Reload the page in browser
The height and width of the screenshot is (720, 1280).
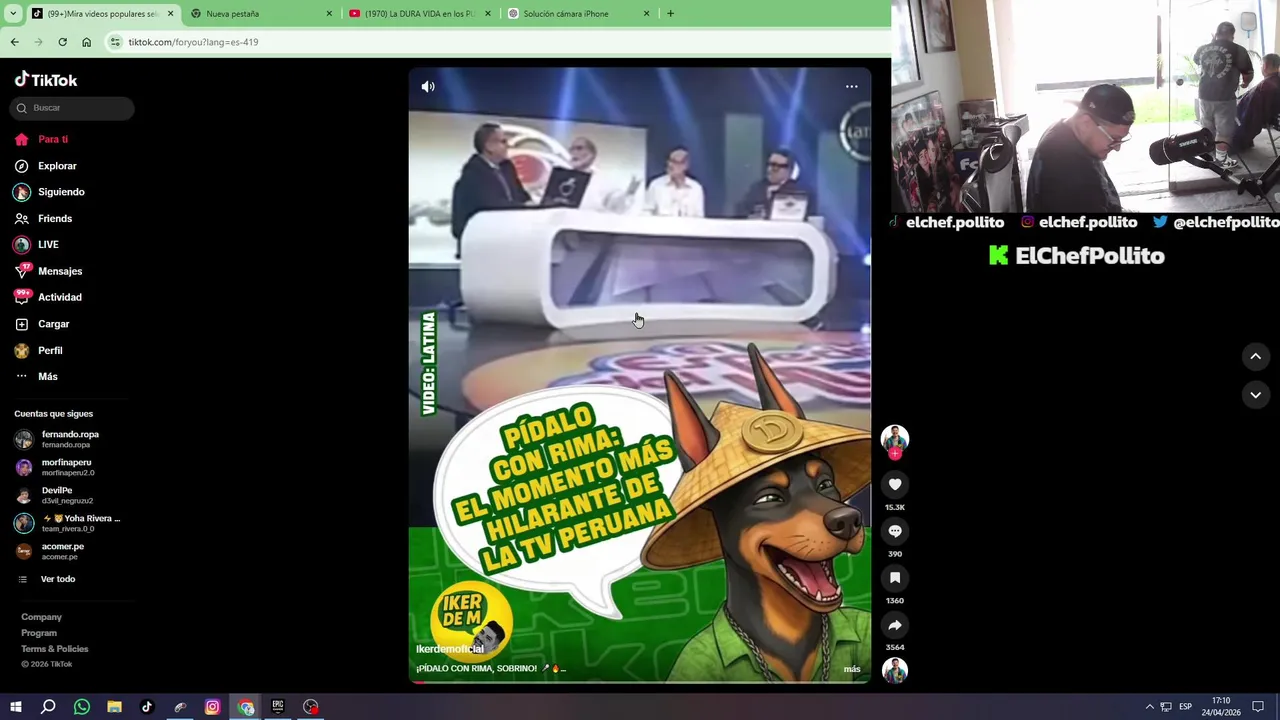(62, 42)
